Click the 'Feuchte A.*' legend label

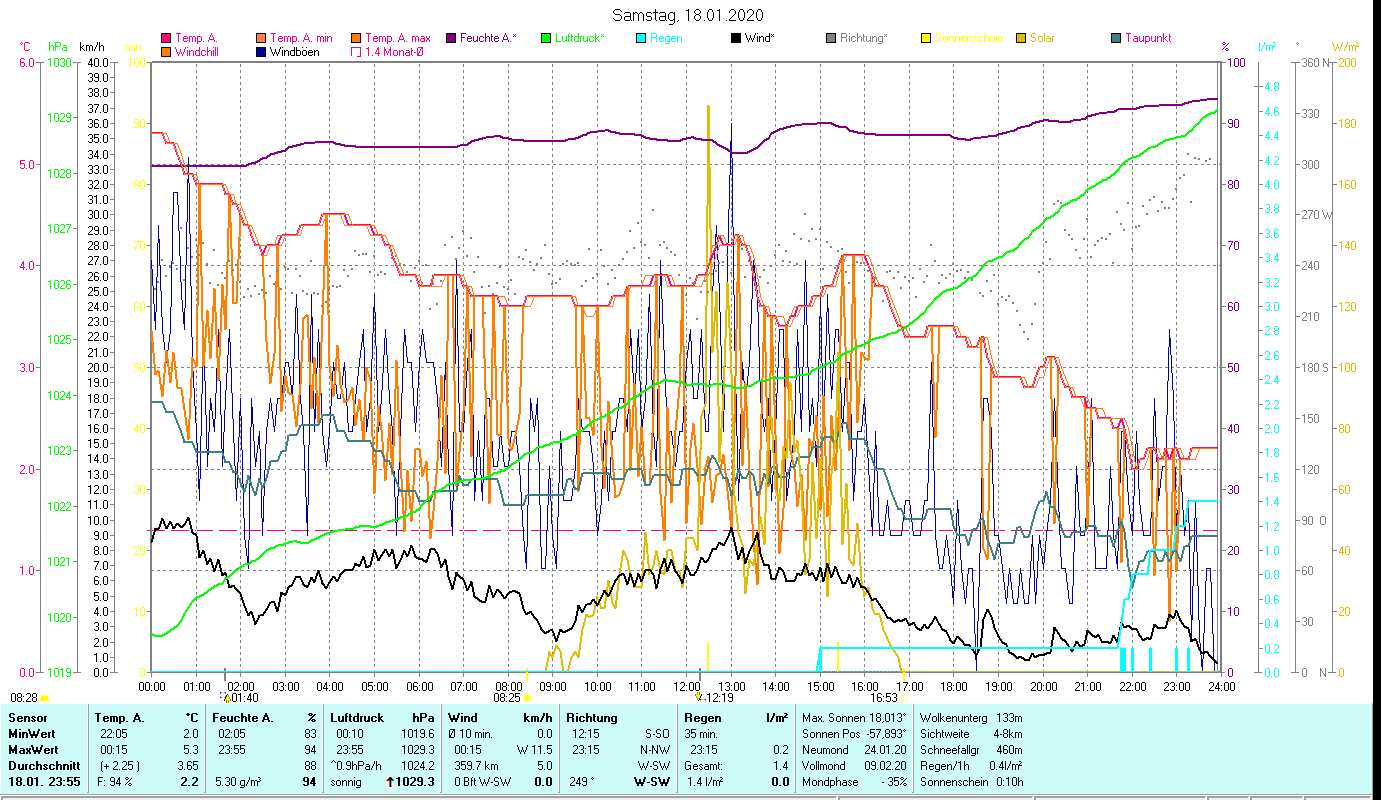488,38
